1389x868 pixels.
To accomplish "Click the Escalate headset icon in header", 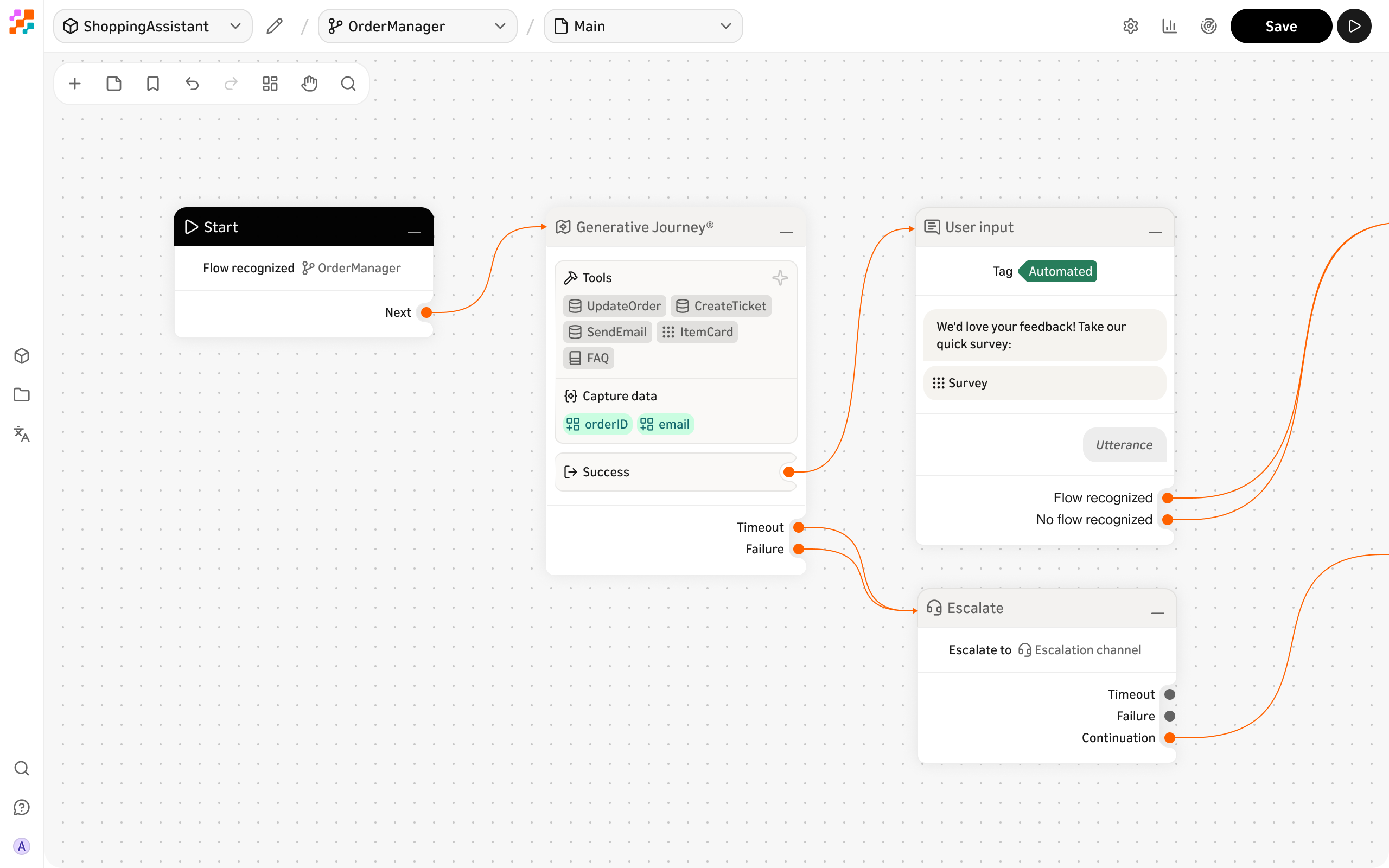I will (x=934, y=608).
